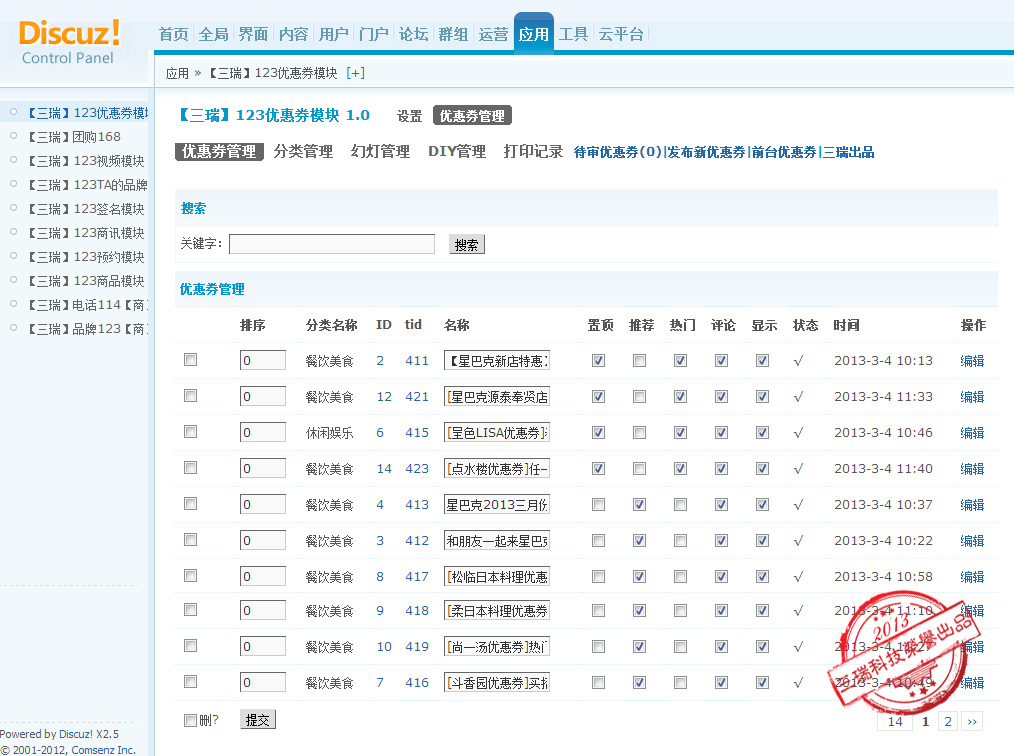
Task: Focus the 关键字 search input field
Action: point(332,244)
